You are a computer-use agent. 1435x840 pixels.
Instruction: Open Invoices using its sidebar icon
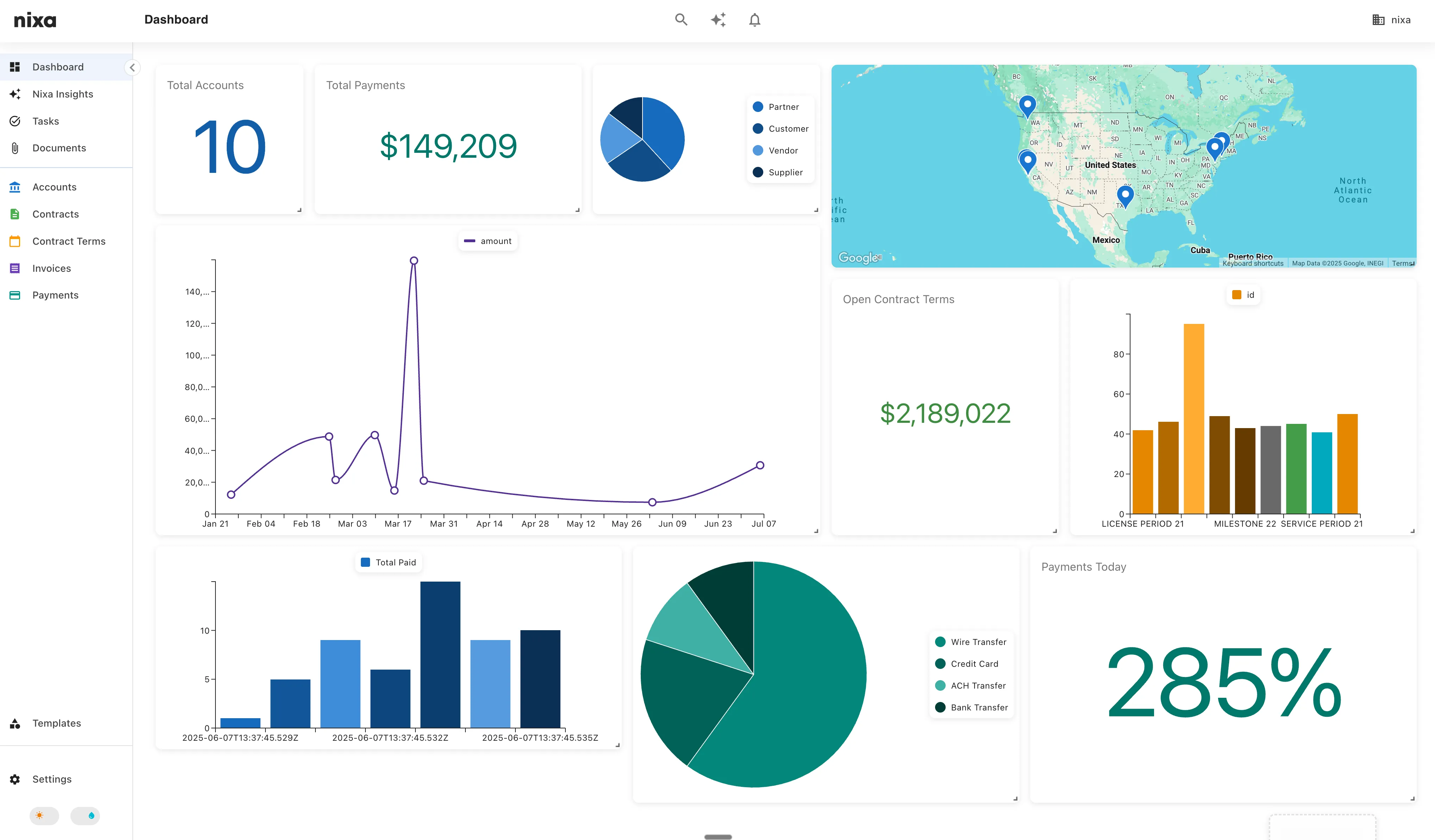(x=15, y=268)
